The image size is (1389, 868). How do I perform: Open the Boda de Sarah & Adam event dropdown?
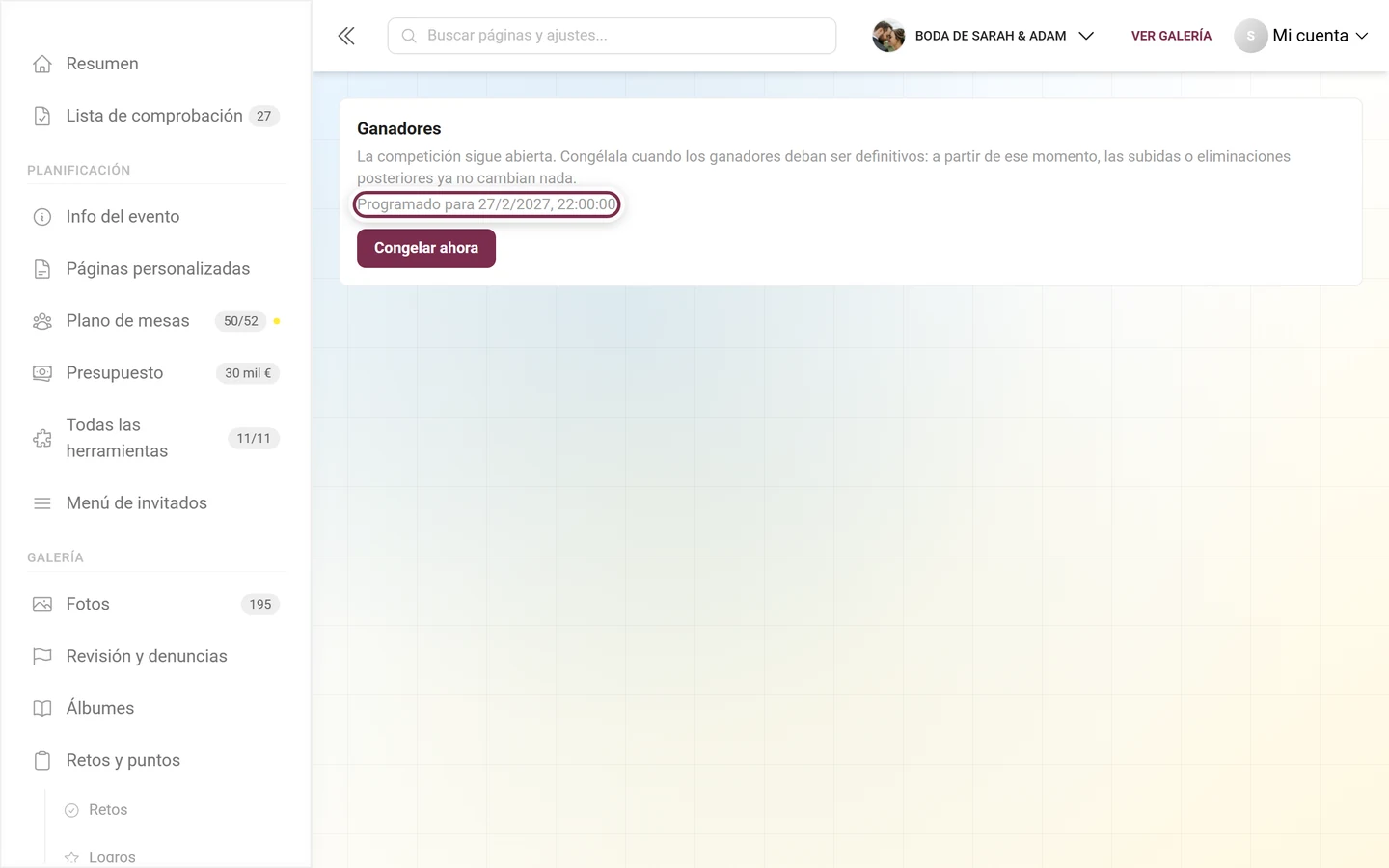click(x=984, y=36)
